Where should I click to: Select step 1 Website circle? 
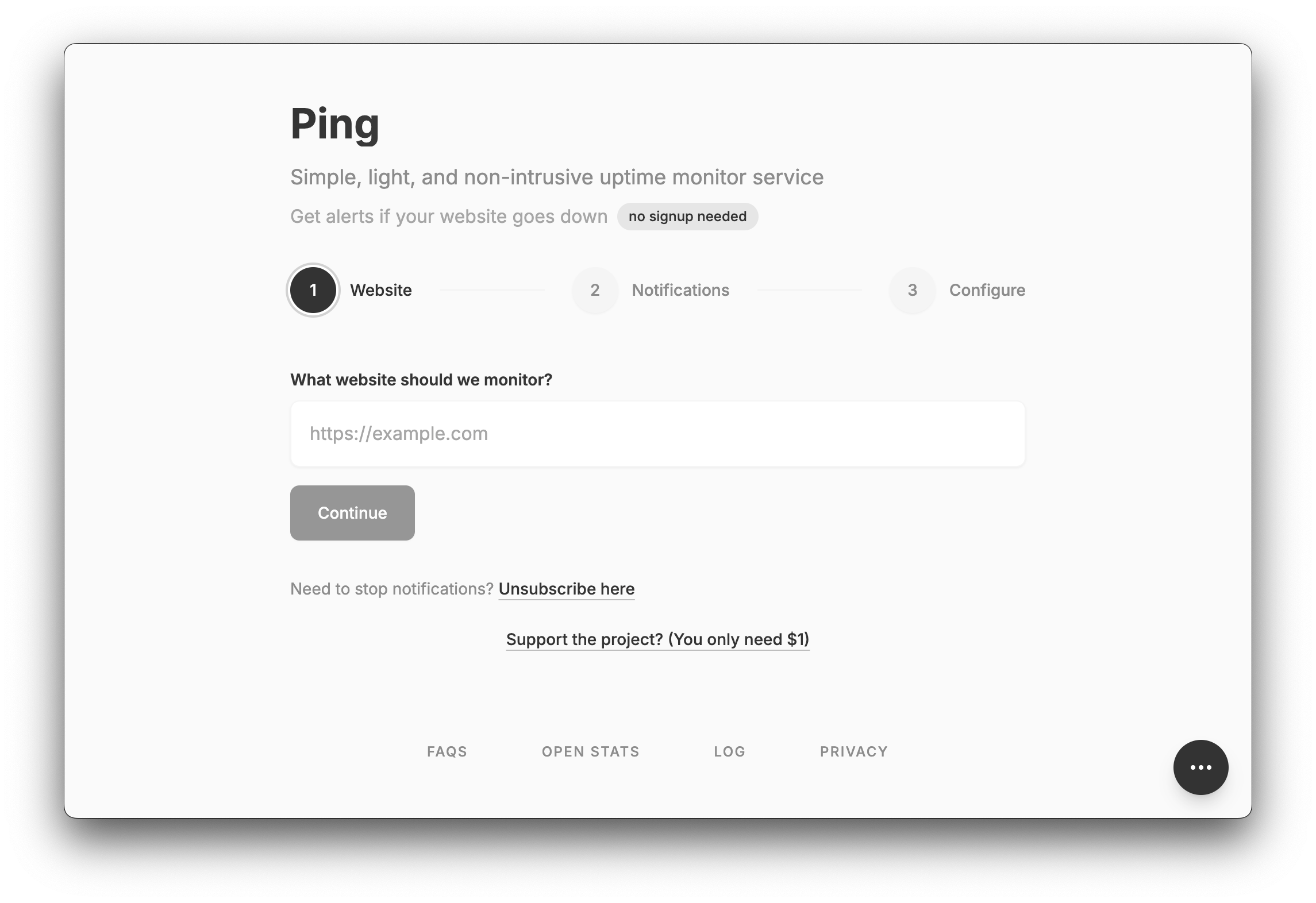click(x=313, y=290)
